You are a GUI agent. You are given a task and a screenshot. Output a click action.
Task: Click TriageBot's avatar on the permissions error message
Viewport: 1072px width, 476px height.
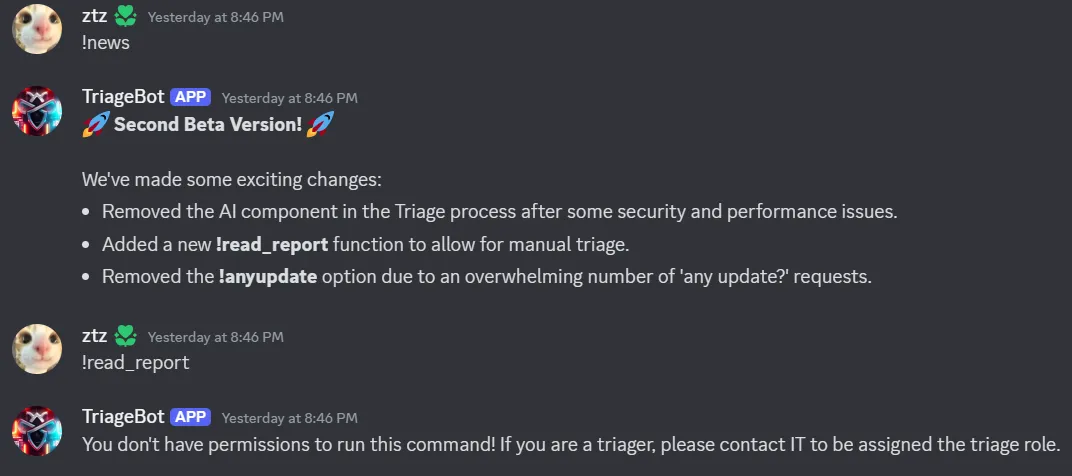coord(37,430)
